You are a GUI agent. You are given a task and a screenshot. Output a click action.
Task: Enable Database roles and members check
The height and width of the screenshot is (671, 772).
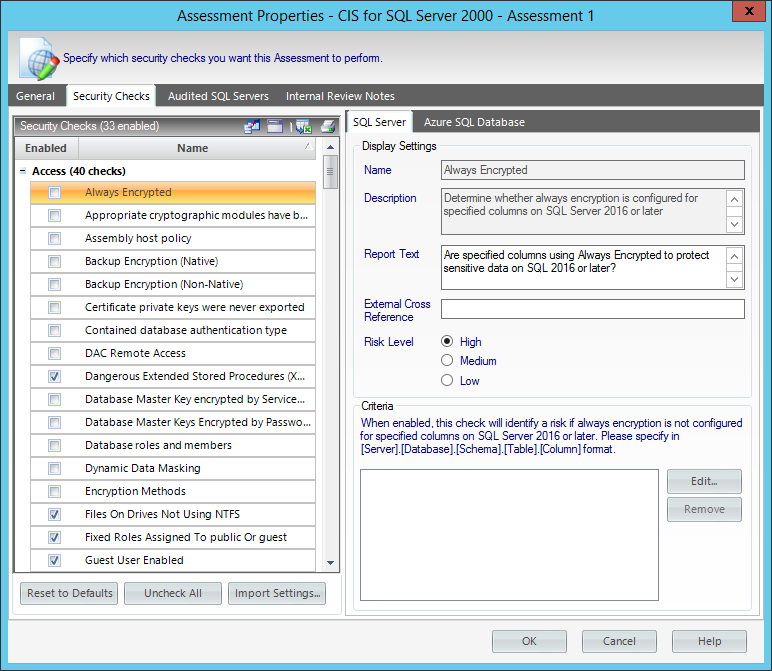click(x=55, y=446)
